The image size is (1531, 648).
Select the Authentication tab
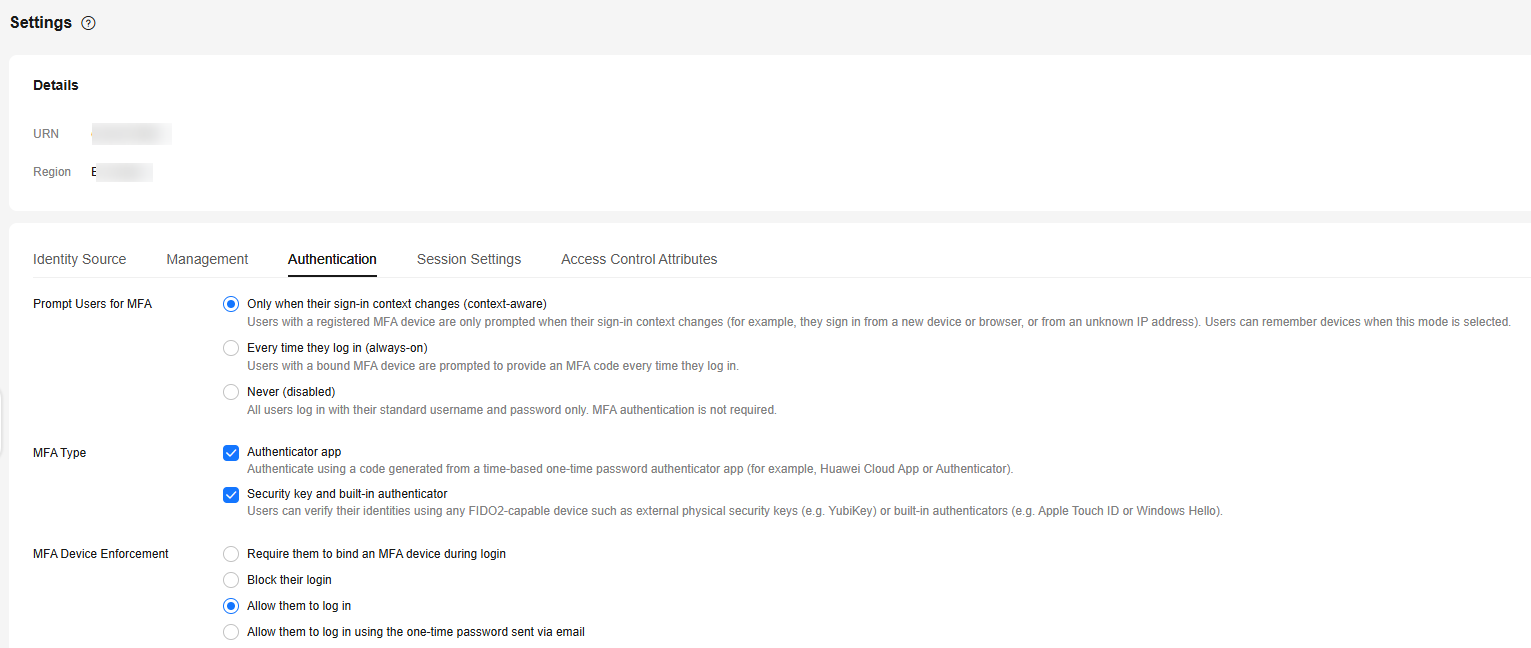pyautogui.click(x=332, y=259)
